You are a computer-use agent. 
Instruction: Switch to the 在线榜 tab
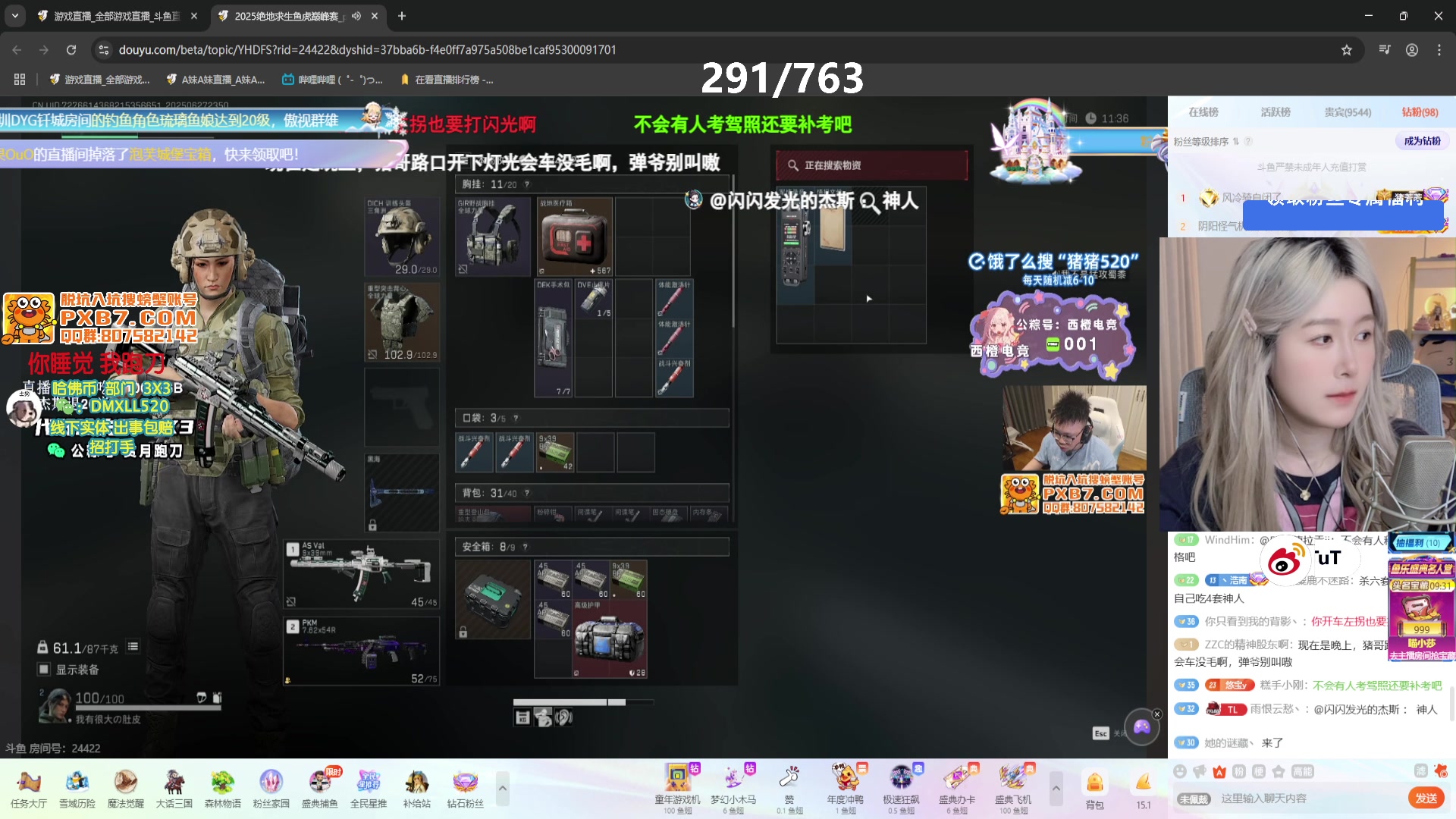1203,112
